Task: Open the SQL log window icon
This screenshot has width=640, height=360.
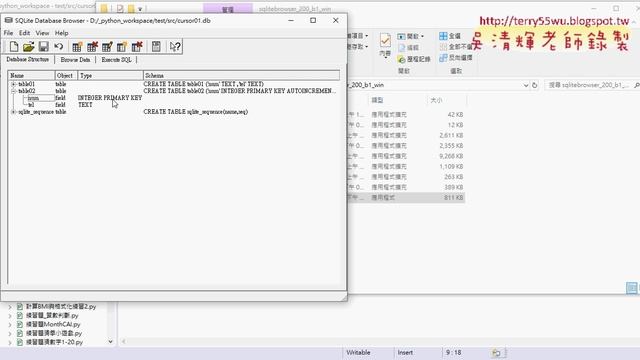Action: tap(156, 47)
